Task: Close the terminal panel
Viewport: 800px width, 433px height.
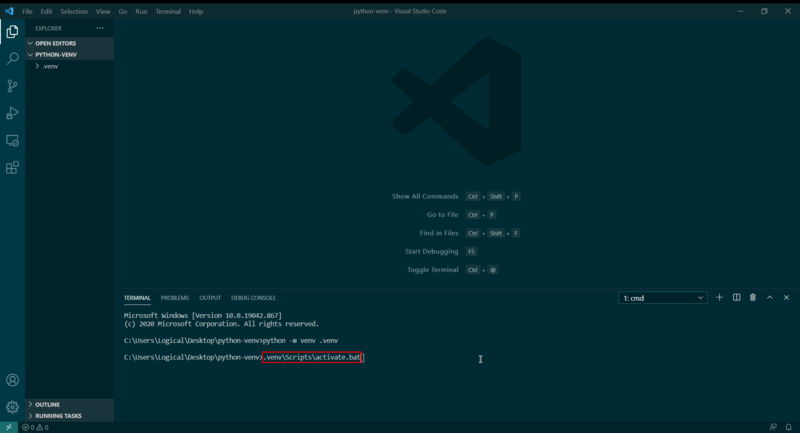Action: click(786, 297)
